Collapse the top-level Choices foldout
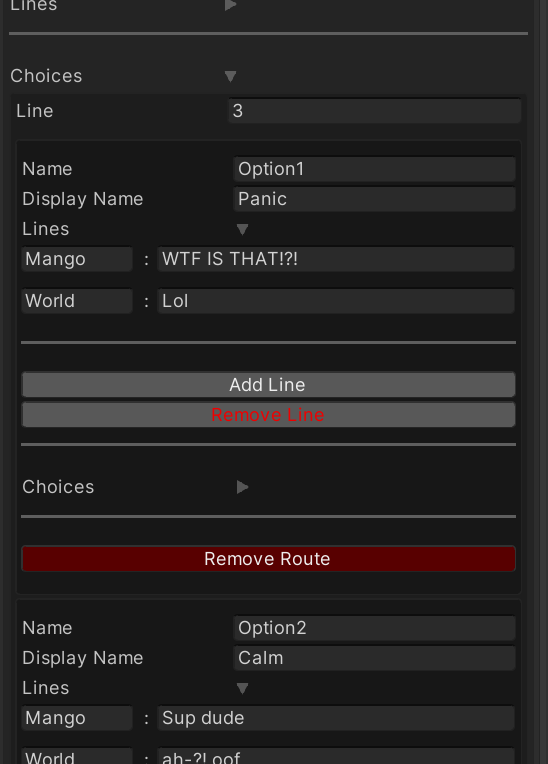 click(230, 76)
